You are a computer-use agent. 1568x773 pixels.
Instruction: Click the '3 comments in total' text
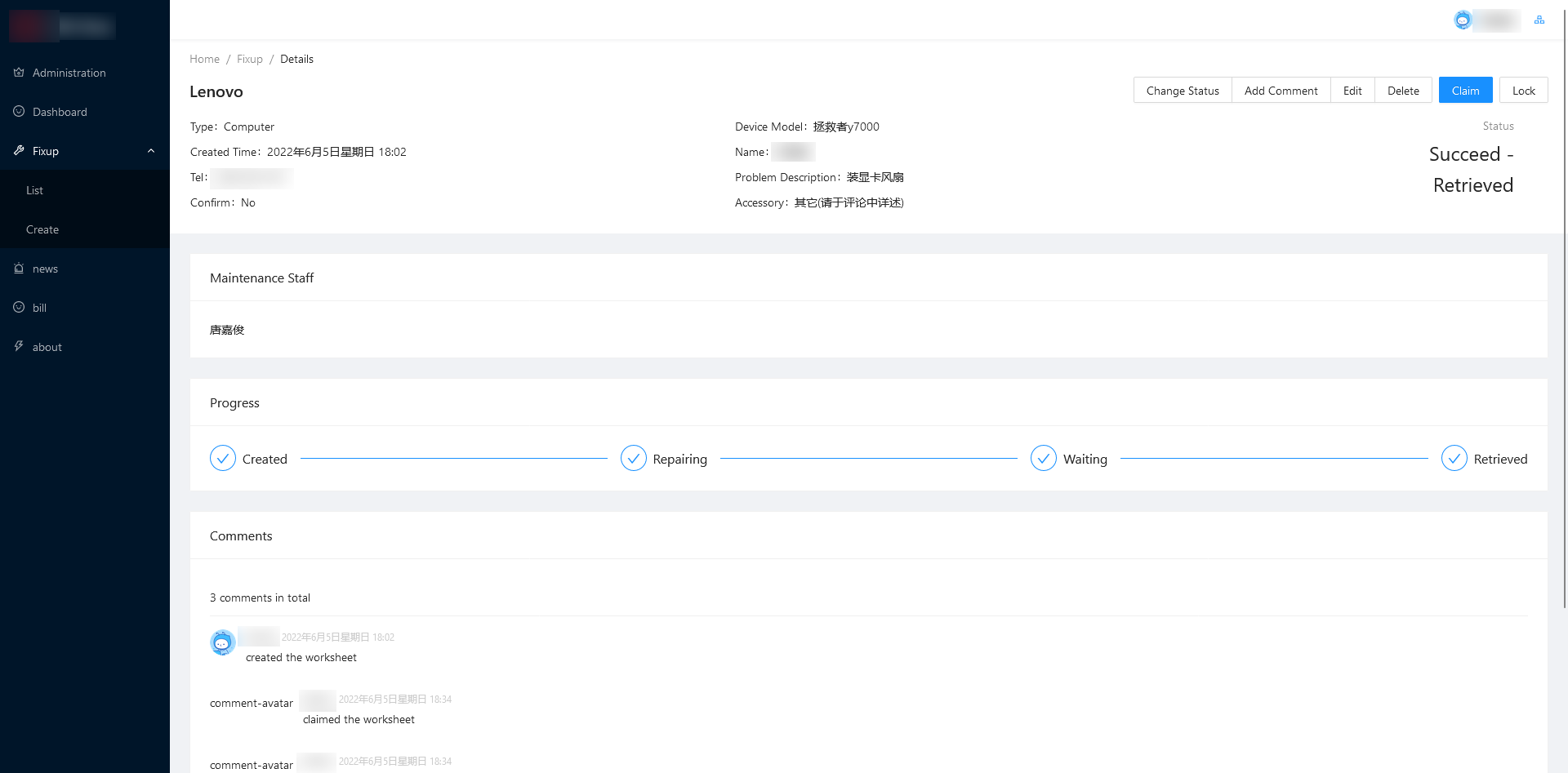[x=260, y=598]
